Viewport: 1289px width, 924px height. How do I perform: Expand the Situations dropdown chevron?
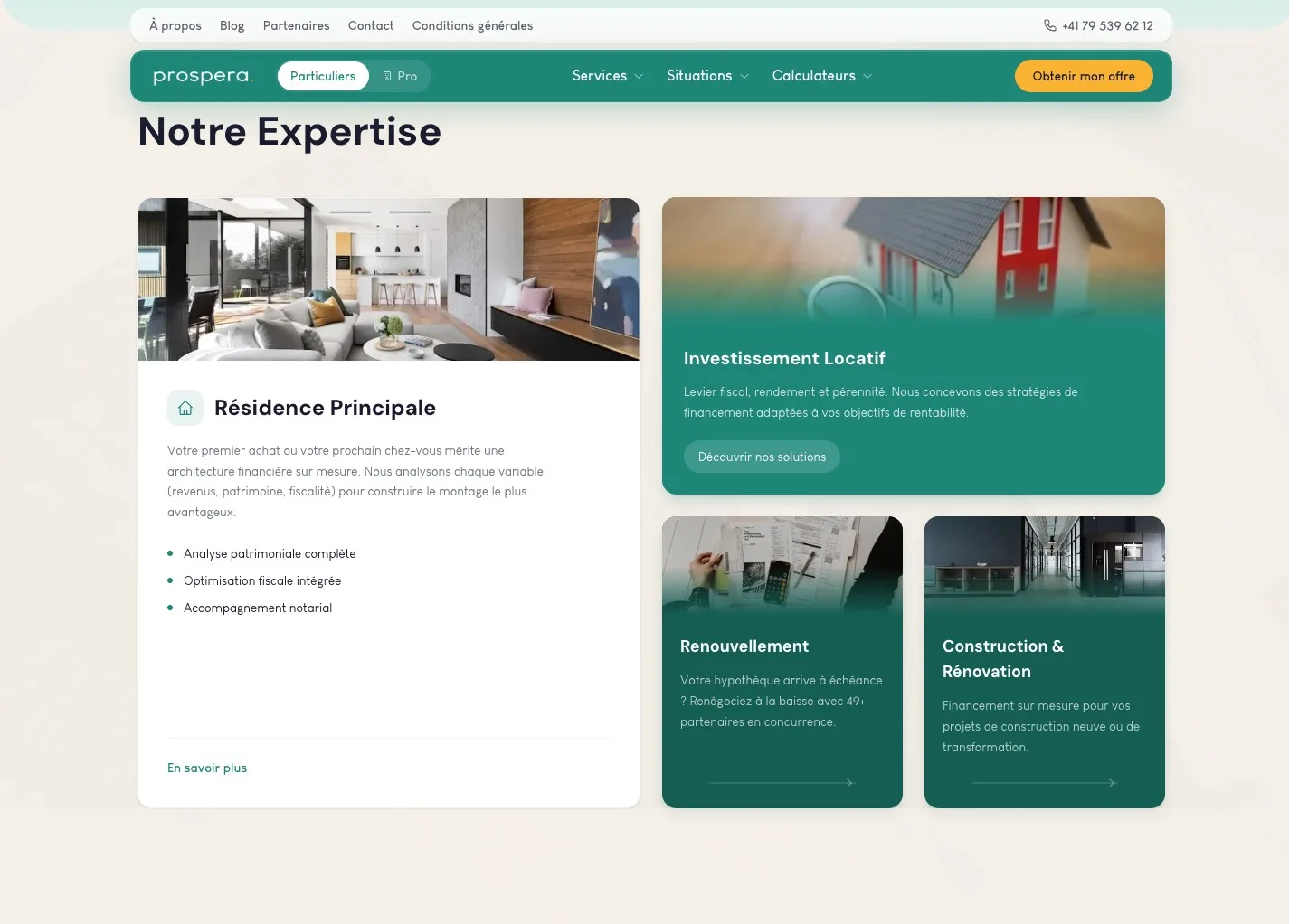pyautogui.click(x=744, y=77)
